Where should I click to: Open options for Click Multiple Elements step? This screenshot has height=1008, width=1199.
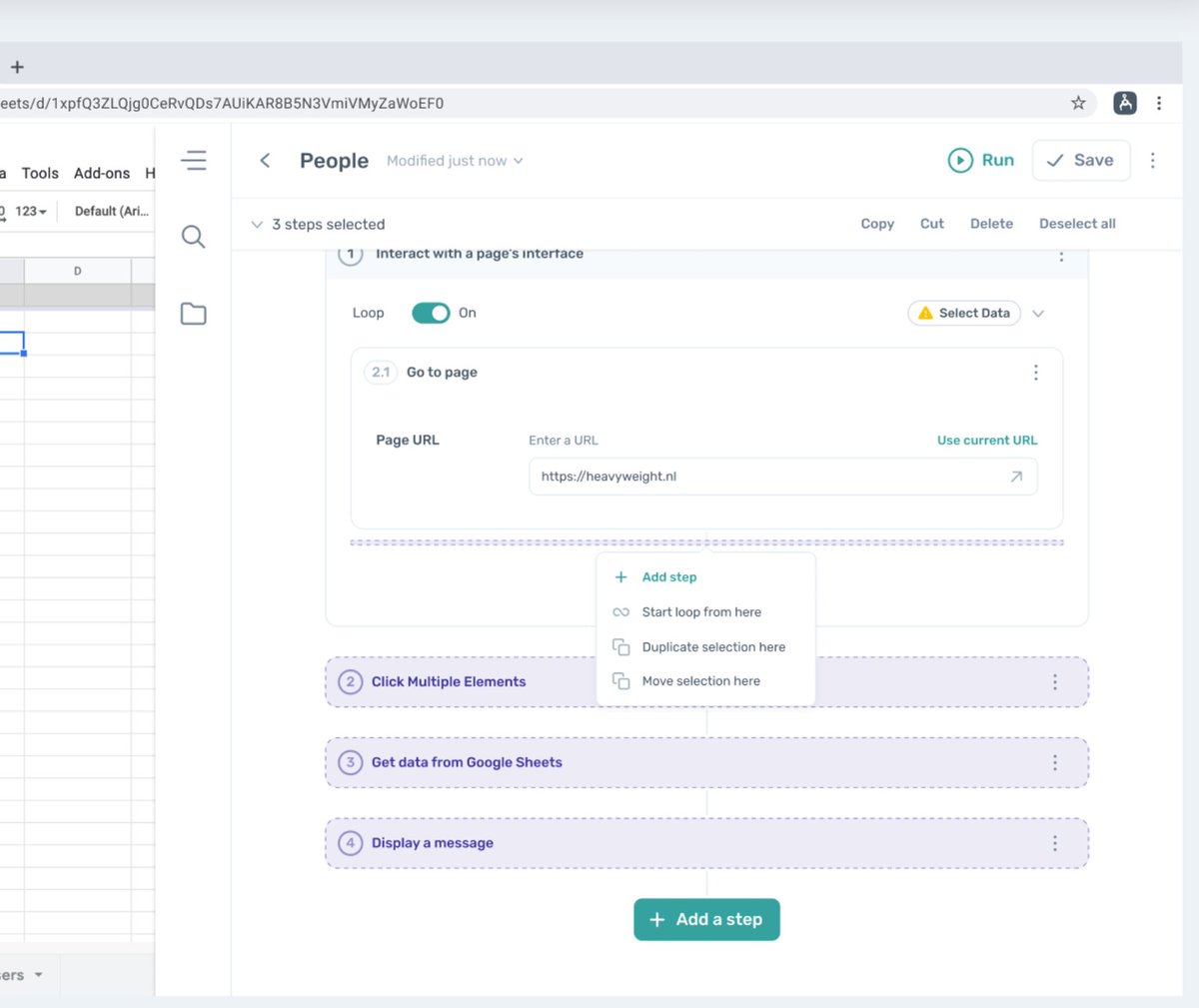point(1055,682)
